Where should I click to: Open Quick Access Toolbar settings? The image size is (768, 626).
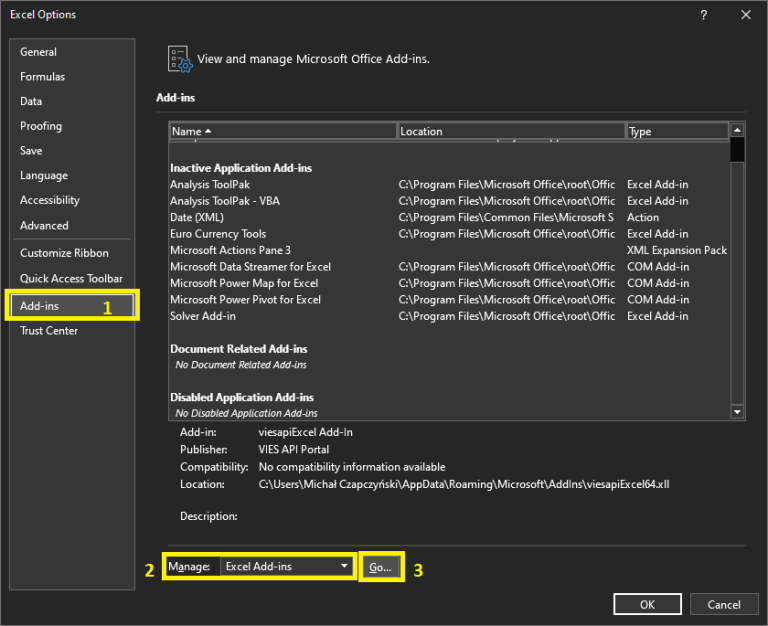point(71,279)
